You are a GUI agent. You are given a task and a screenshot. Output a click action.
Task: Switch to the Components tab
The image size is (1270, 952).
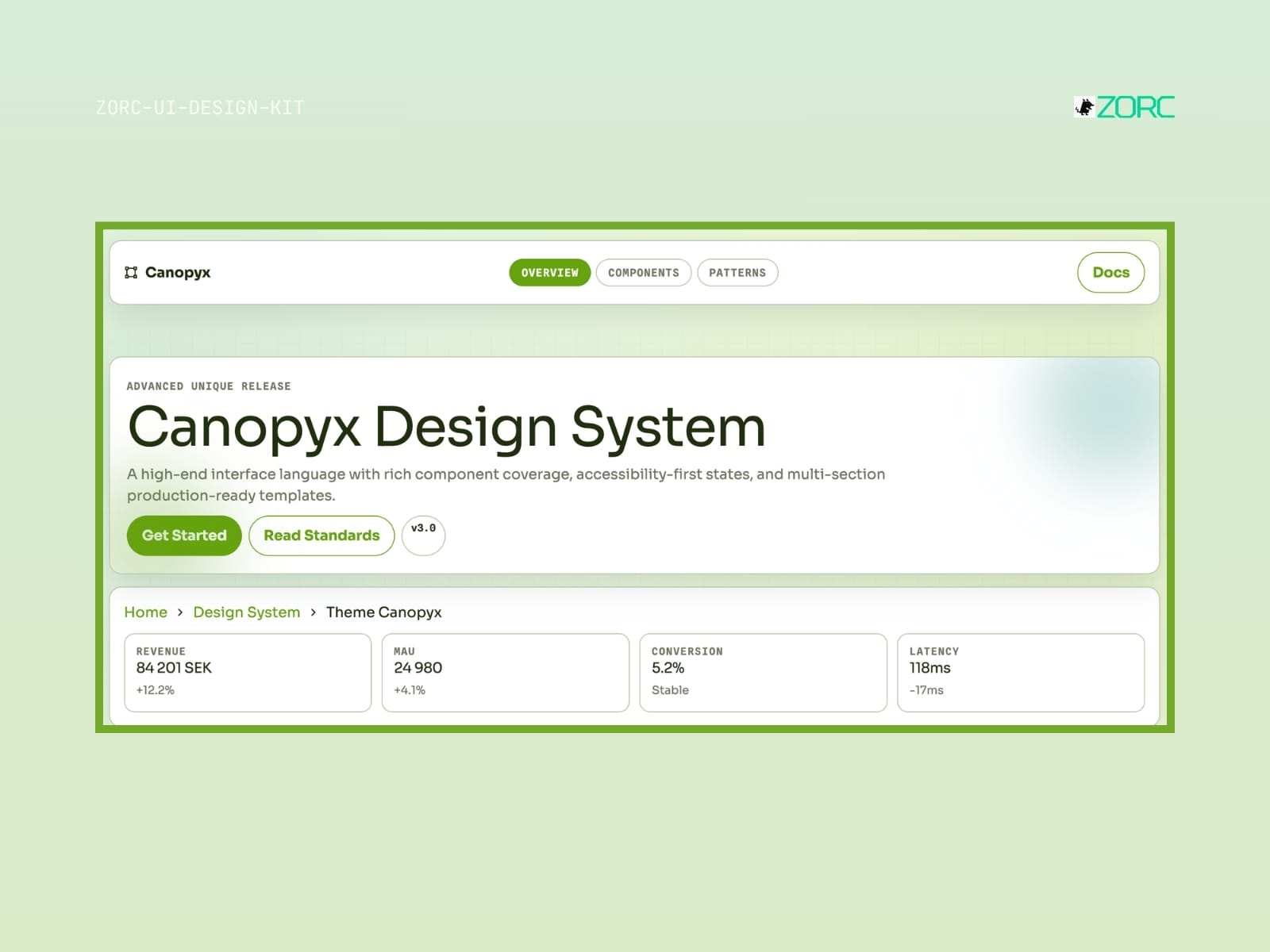click(x=644, y=273)
